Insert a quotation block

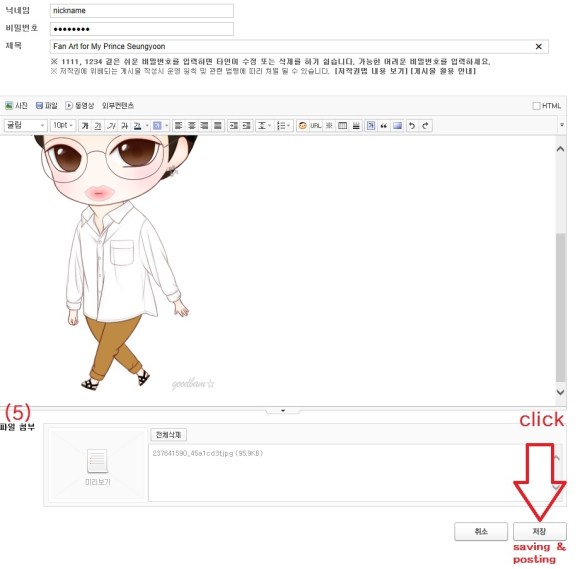(384, 126)
